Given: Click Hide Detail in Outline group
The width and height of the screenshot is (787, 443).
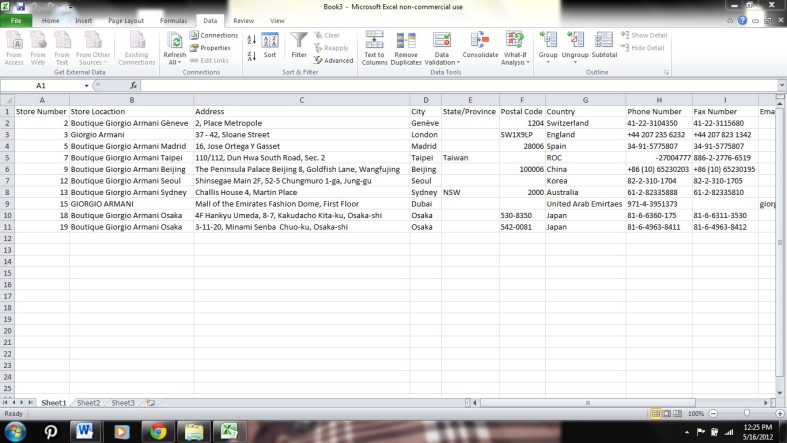Looking at the screenshot, I should click(642, 48).
